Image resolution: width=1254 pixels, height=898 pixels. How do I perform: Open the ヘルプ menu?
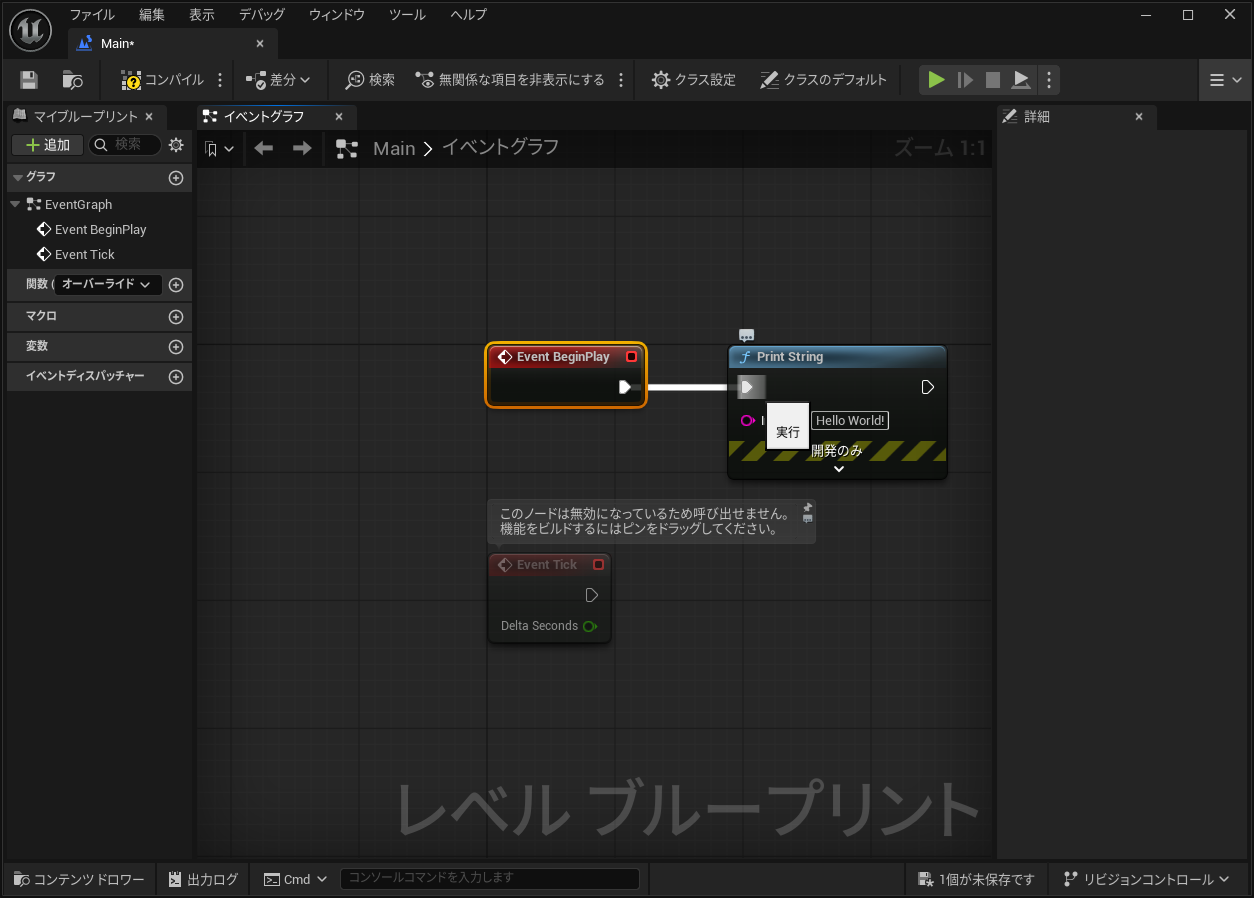469,15
